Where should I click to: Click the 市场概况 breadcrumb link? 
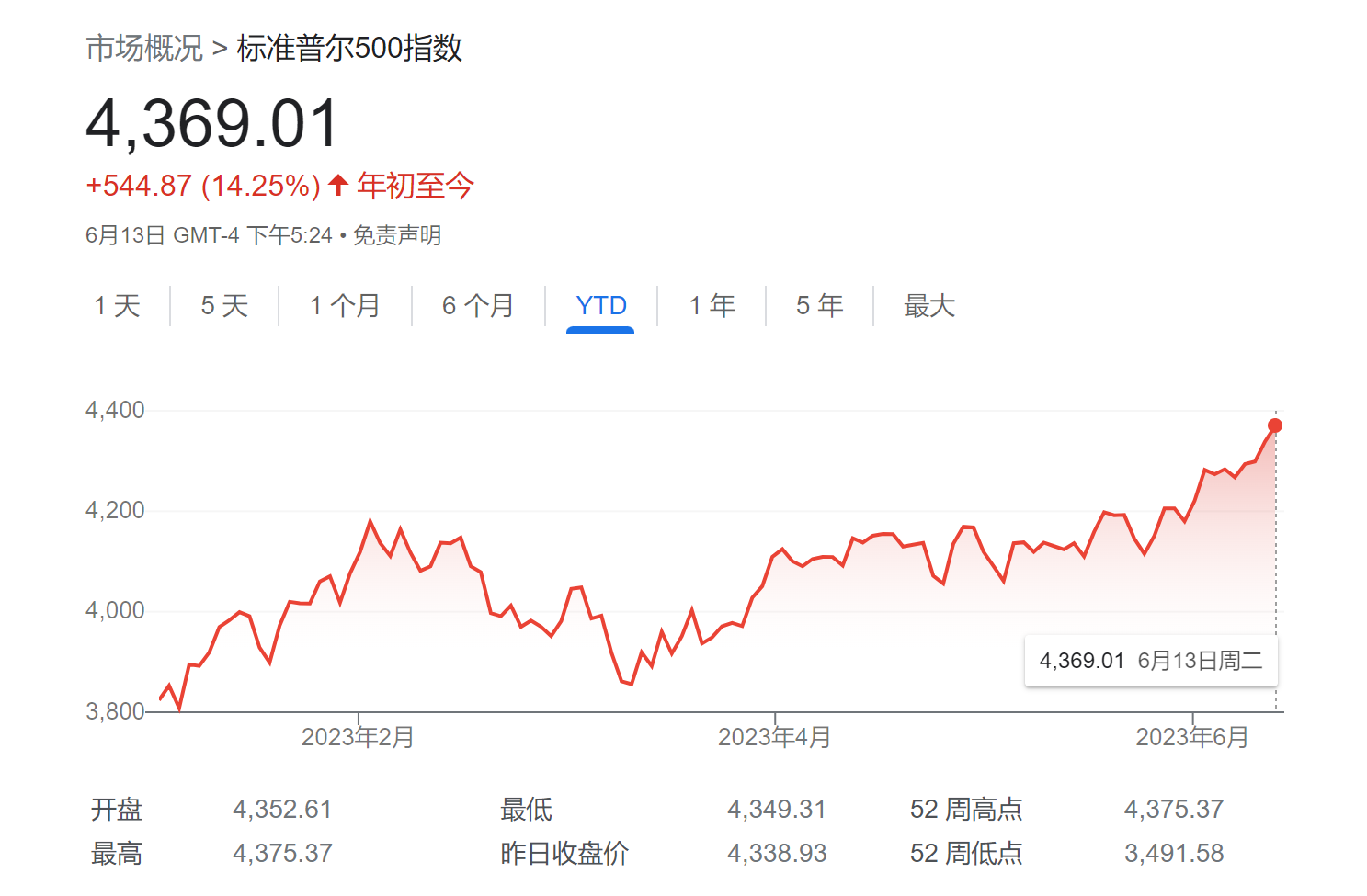click(x=144, y=48)
